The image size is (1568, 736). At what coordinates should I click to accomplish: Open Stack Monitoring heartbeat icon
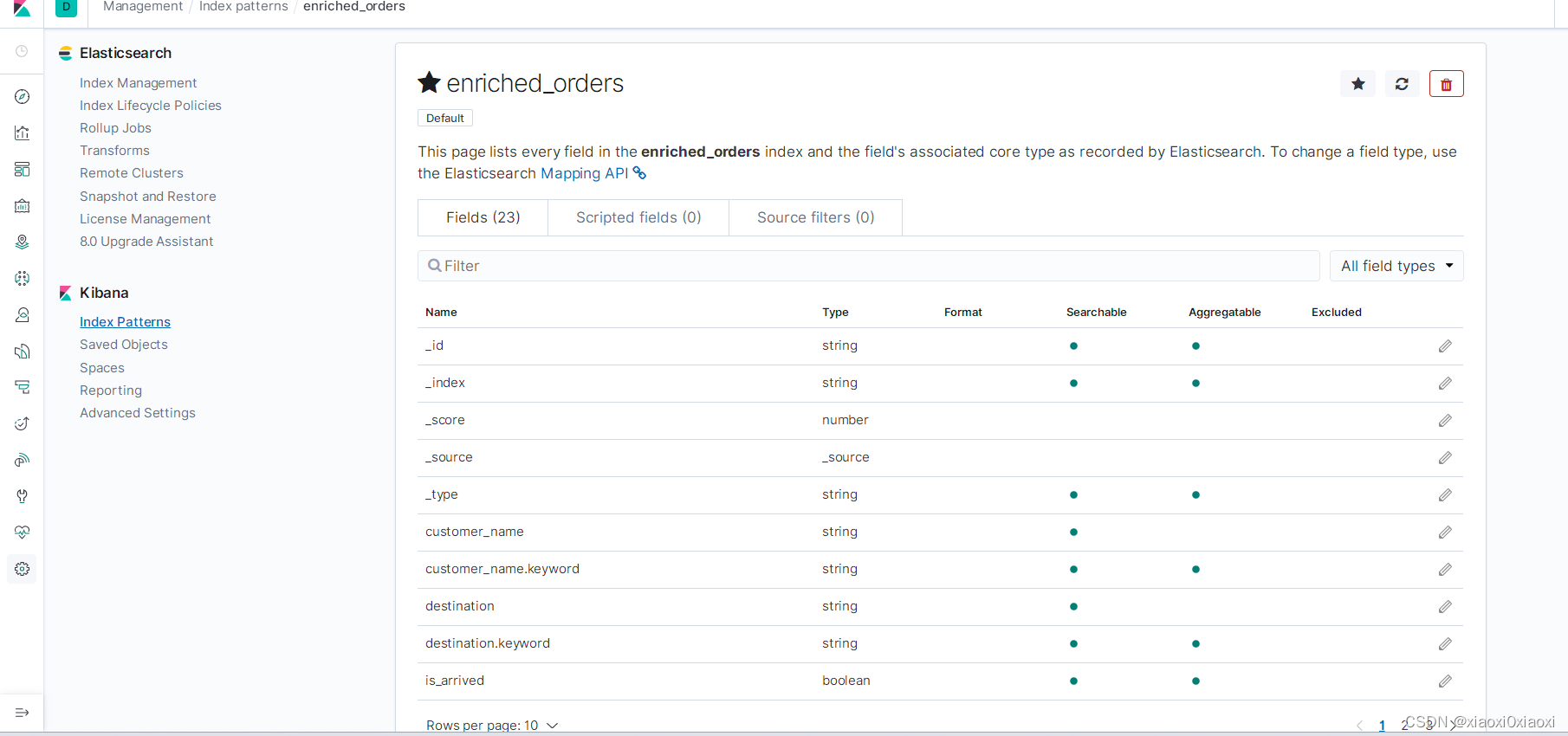coord(23,533)
